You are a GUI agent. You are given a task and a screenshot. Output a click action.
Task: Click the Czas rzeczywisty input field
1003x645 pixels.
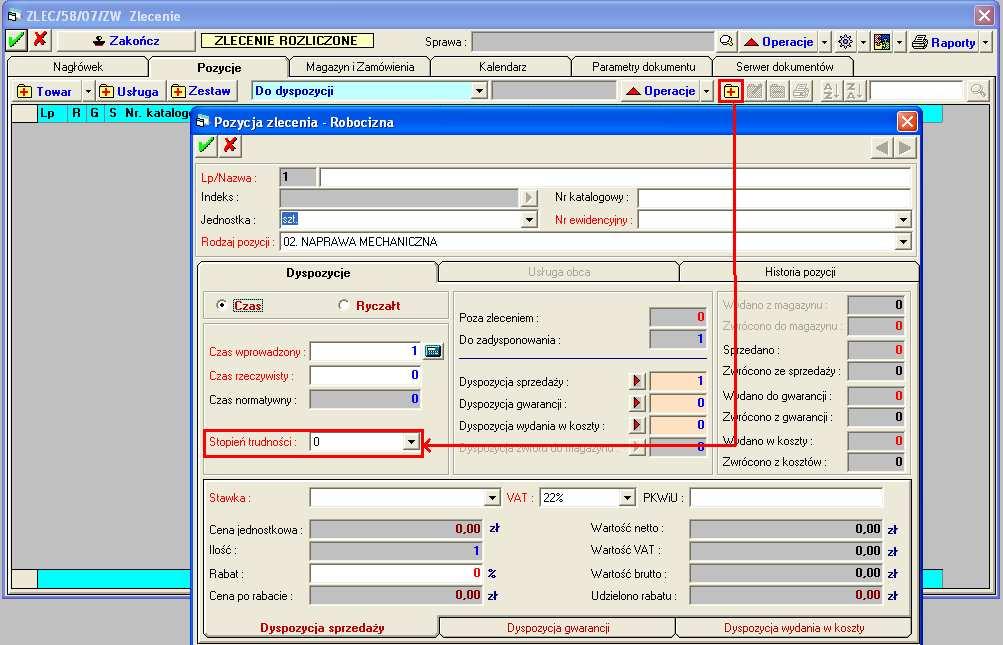click(365, 375)
